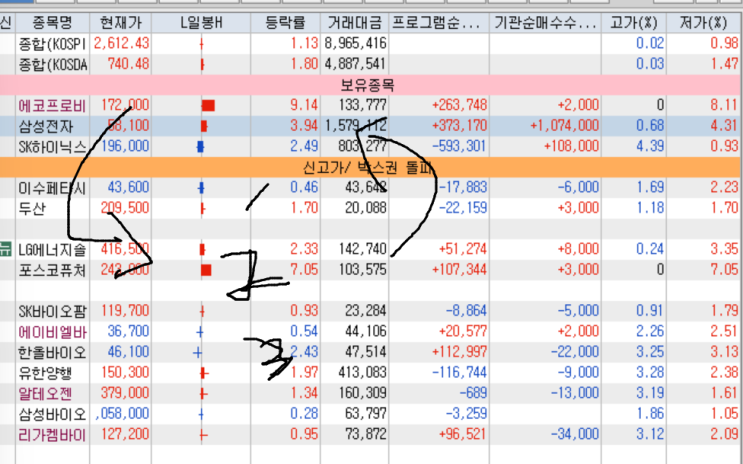Image resolution: width=743 pixels, height=464 pixels.
Task: Click KOSPI trading value 8,965,416
Action: pos(355,44)
